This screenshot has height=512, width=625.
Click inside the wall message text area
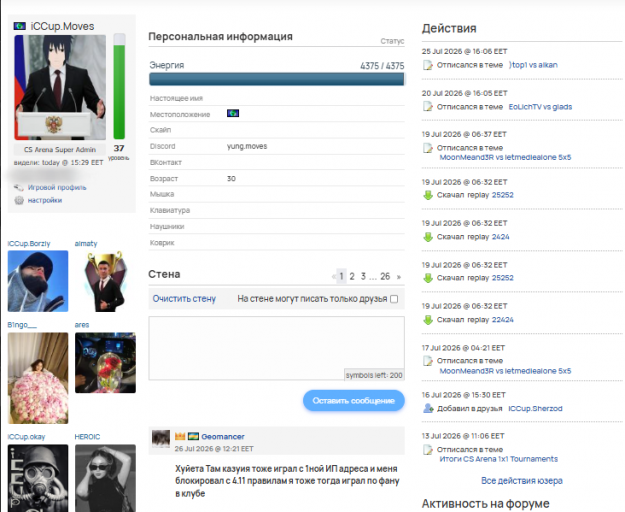(277, 348)
